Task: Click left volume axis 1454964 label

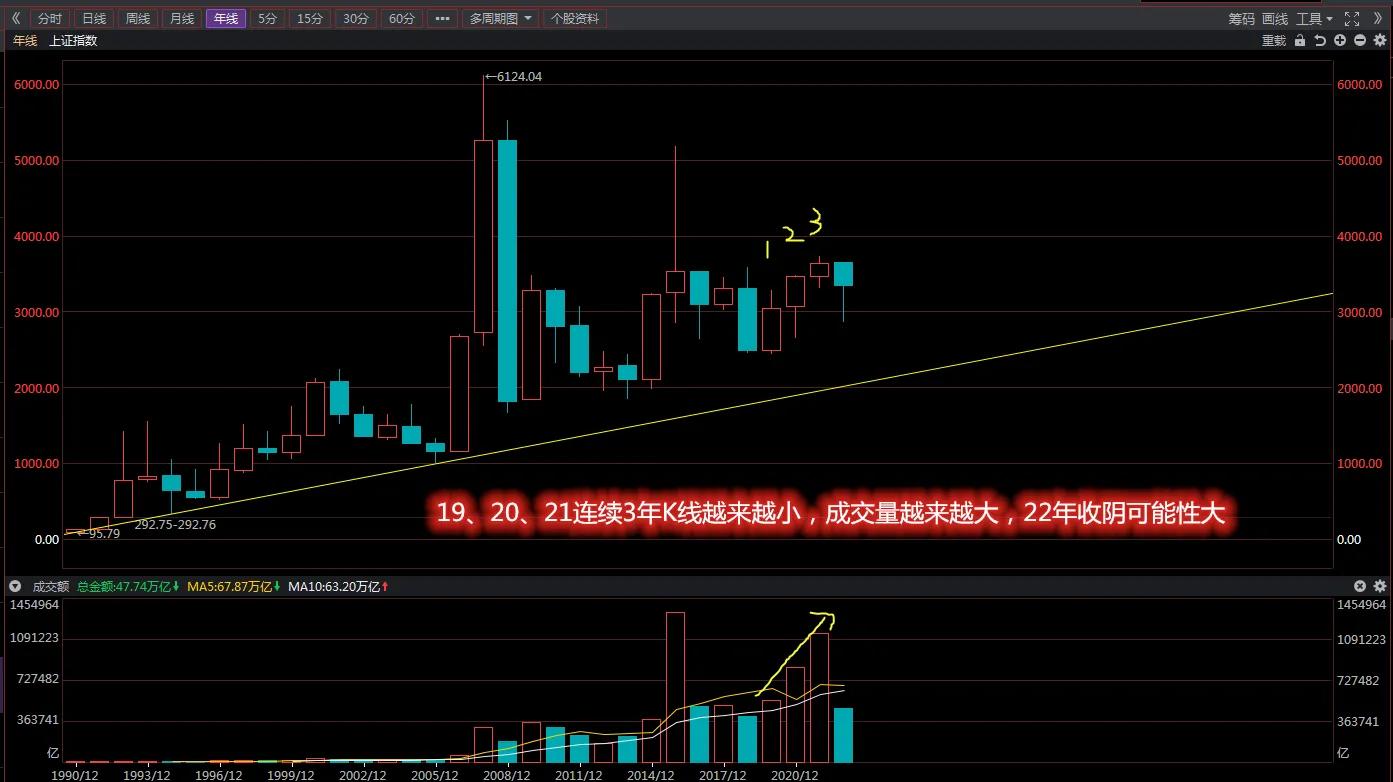Action: (35, 605)
